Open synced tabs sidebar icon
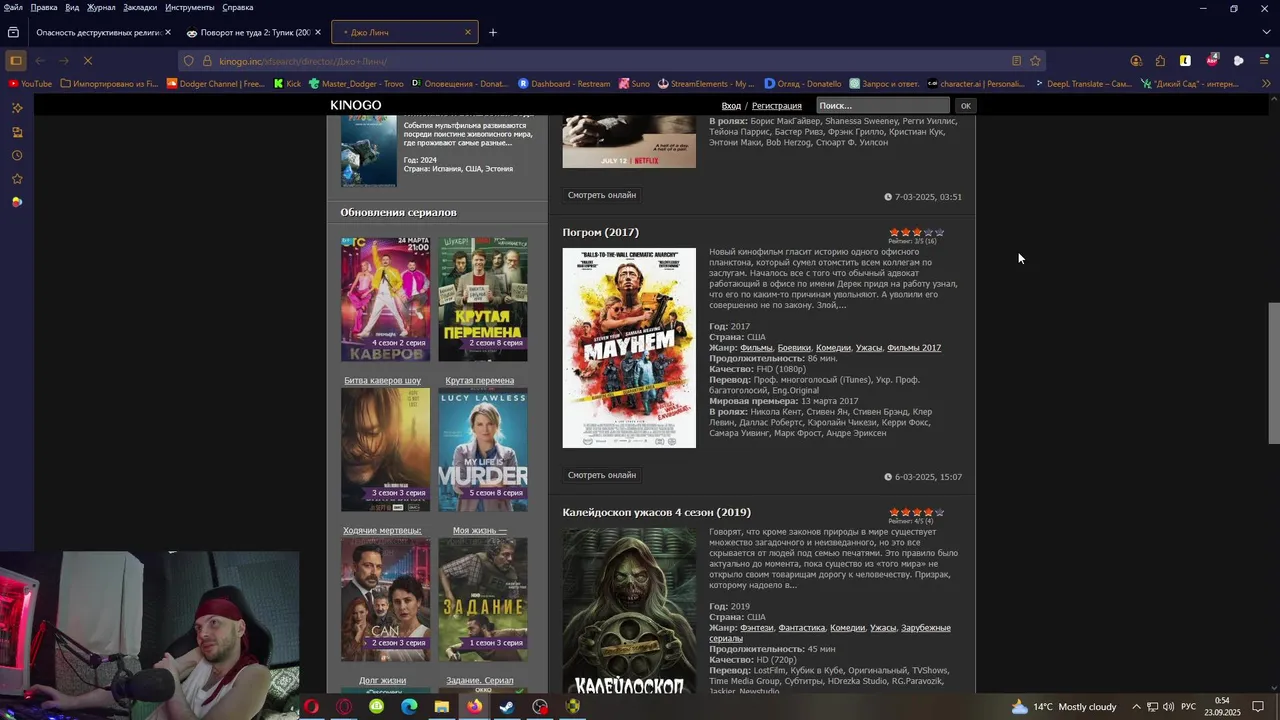 click(x=16, y=132)
